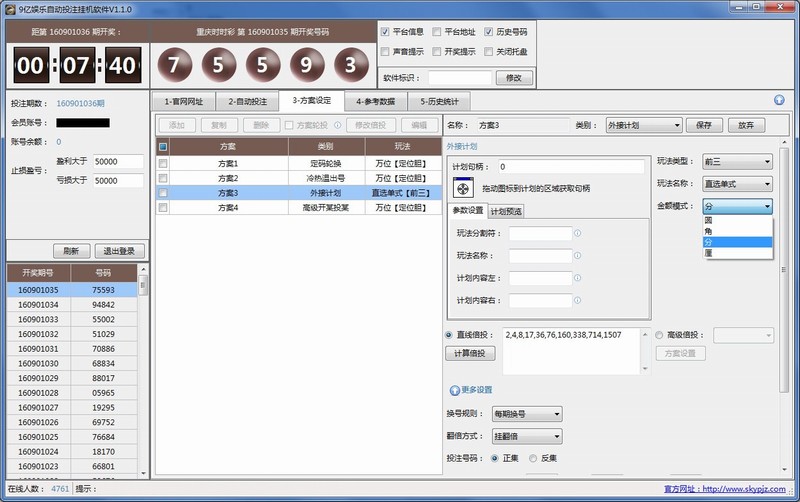Enable the 声音提示 checkbox
The height and width of the screenshot is (502, 800).
[386, 51]
